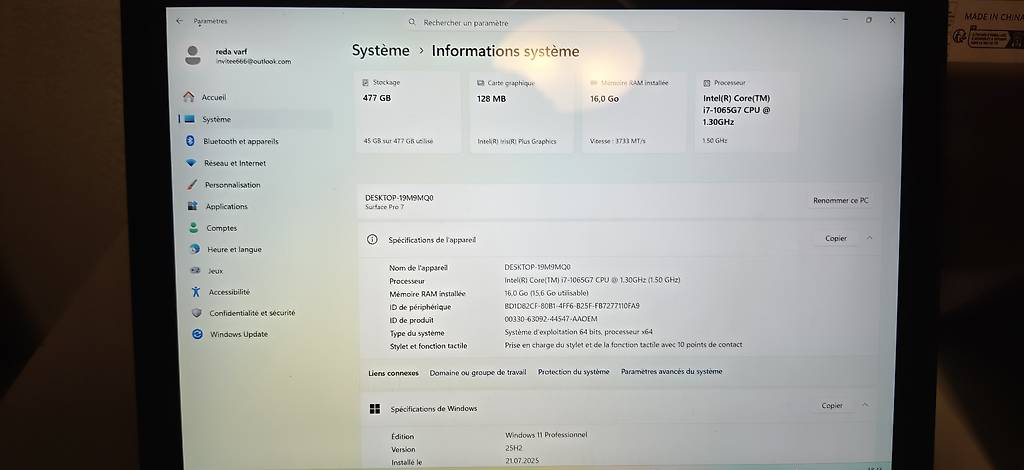
Task: Click the Renommer ce PC button
Action: (x=840, y=201)
